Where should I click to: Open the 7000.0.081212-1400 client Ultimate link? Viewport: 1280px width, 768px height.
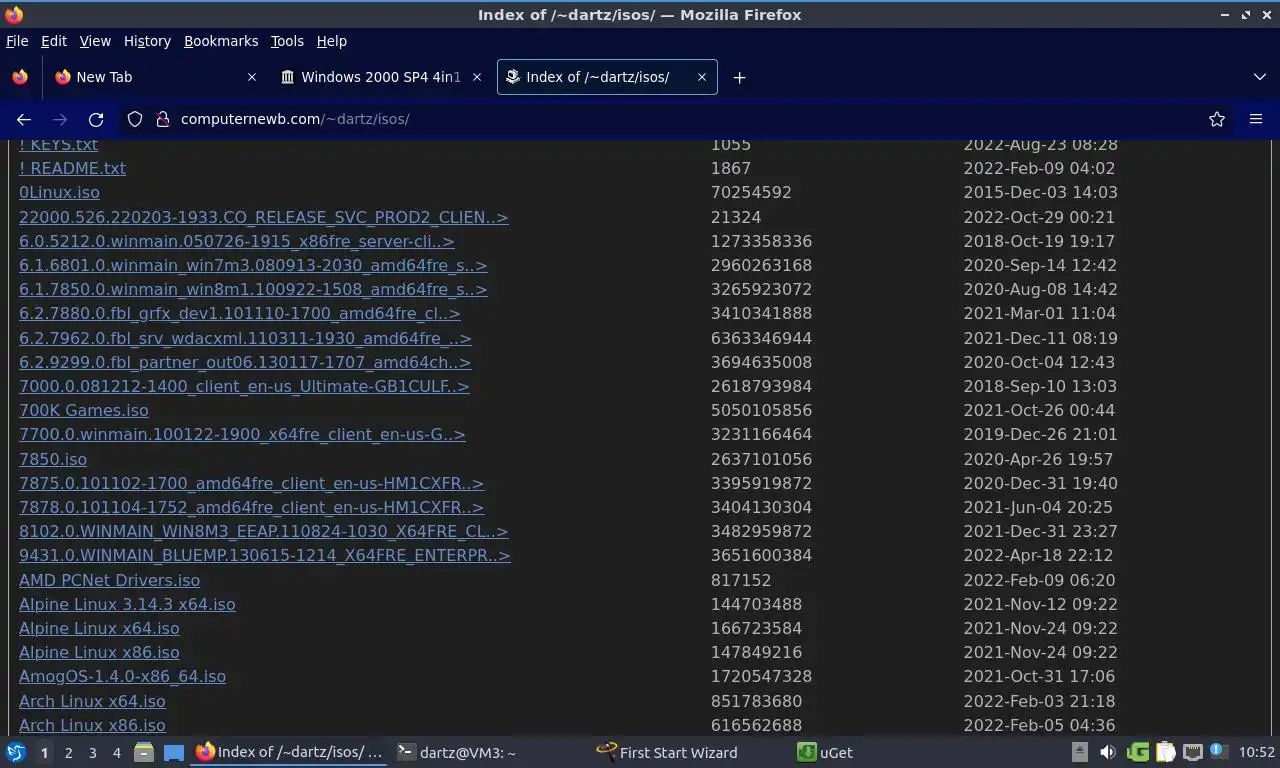click(x=244, y=386)
